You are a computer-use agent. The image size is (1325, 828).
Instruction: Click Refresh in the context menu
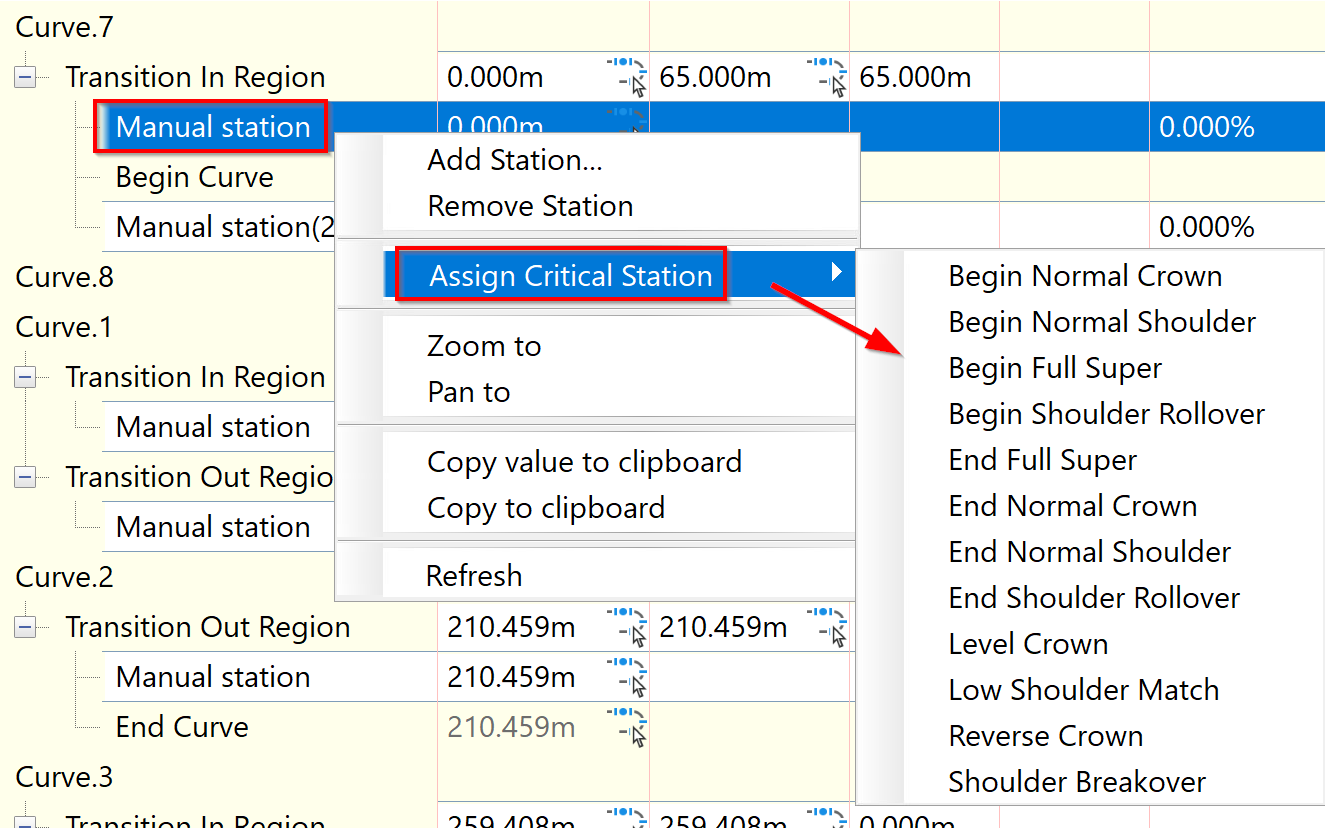[x=474, y=575]
